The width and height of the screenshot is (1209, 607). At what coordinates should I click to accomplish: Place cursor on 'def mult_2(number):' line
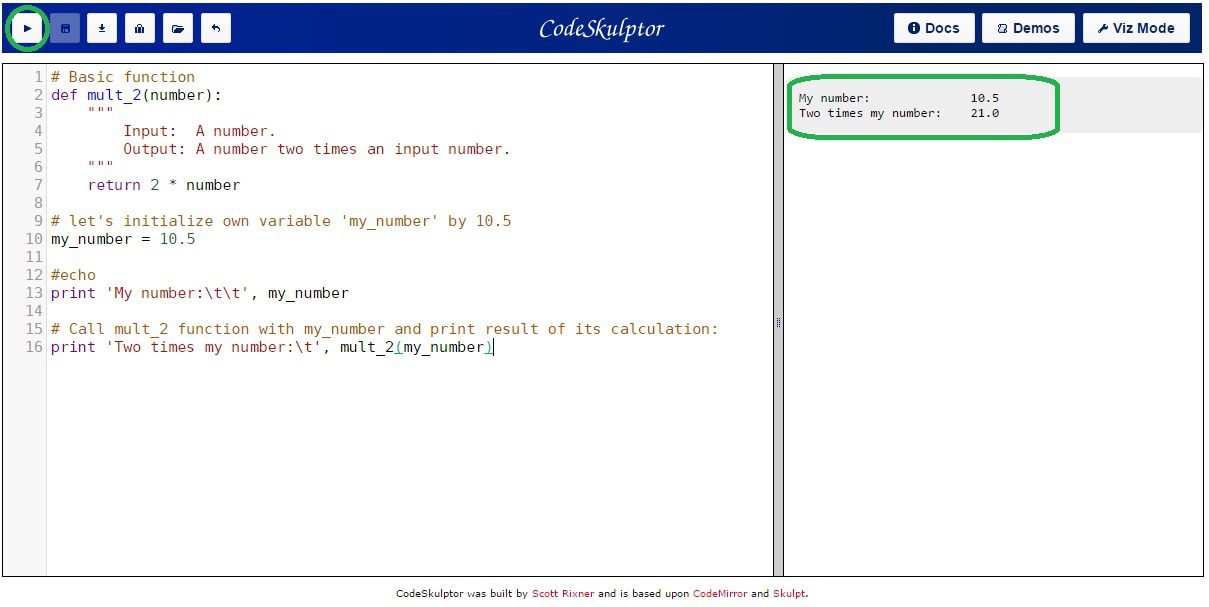pos(137,95)
